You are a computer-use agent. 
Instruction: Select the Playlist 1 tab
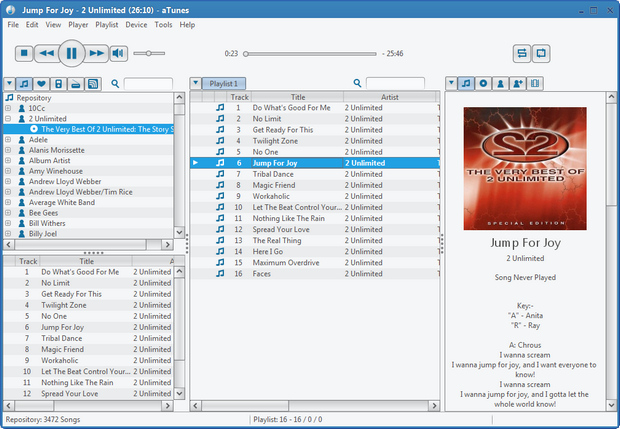coord(224,83)
